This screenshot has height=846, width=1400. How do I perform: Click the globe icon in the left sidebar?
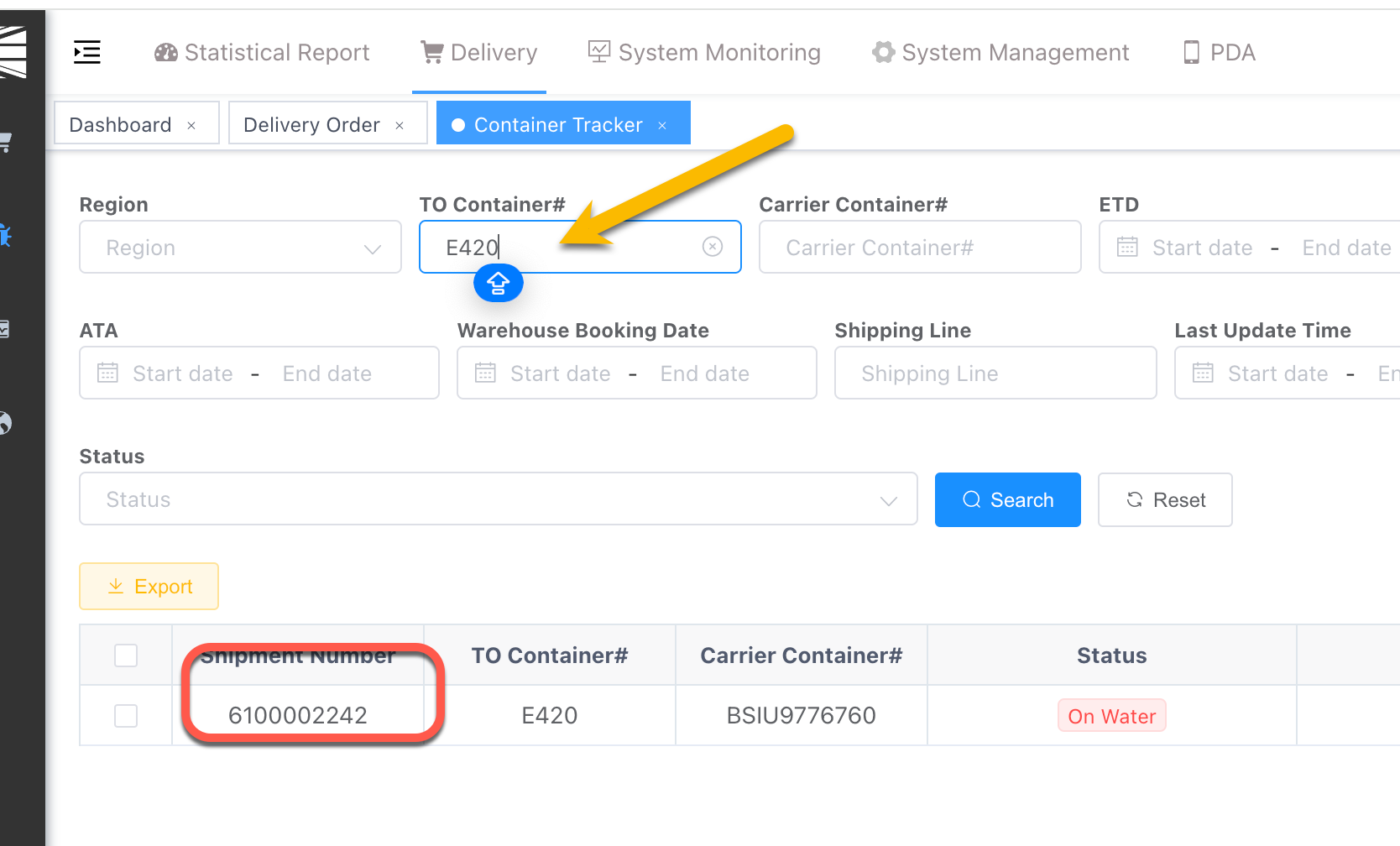click(x=5, y=424)
